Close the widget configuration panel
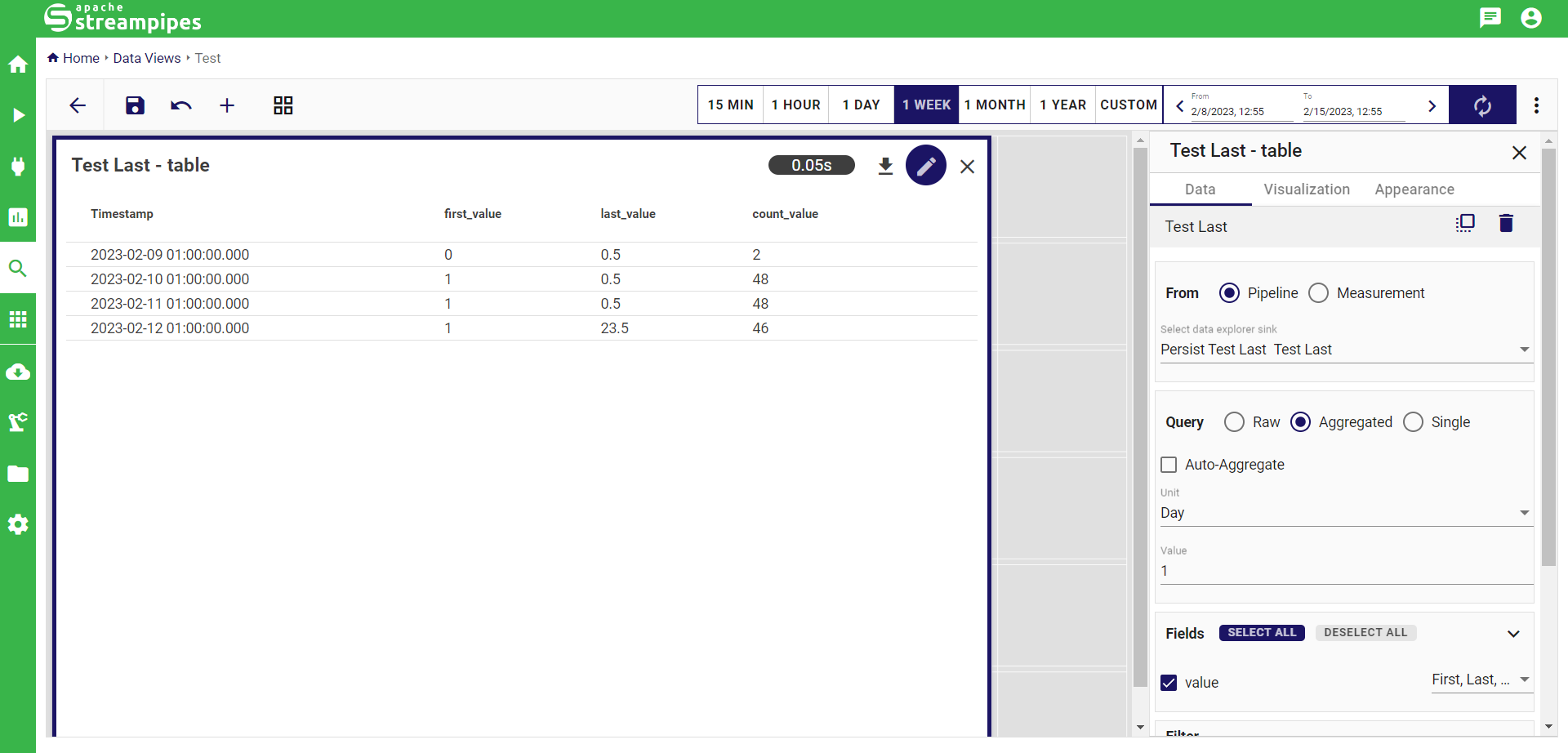1568x753 pixels. tap(1519, 153)
